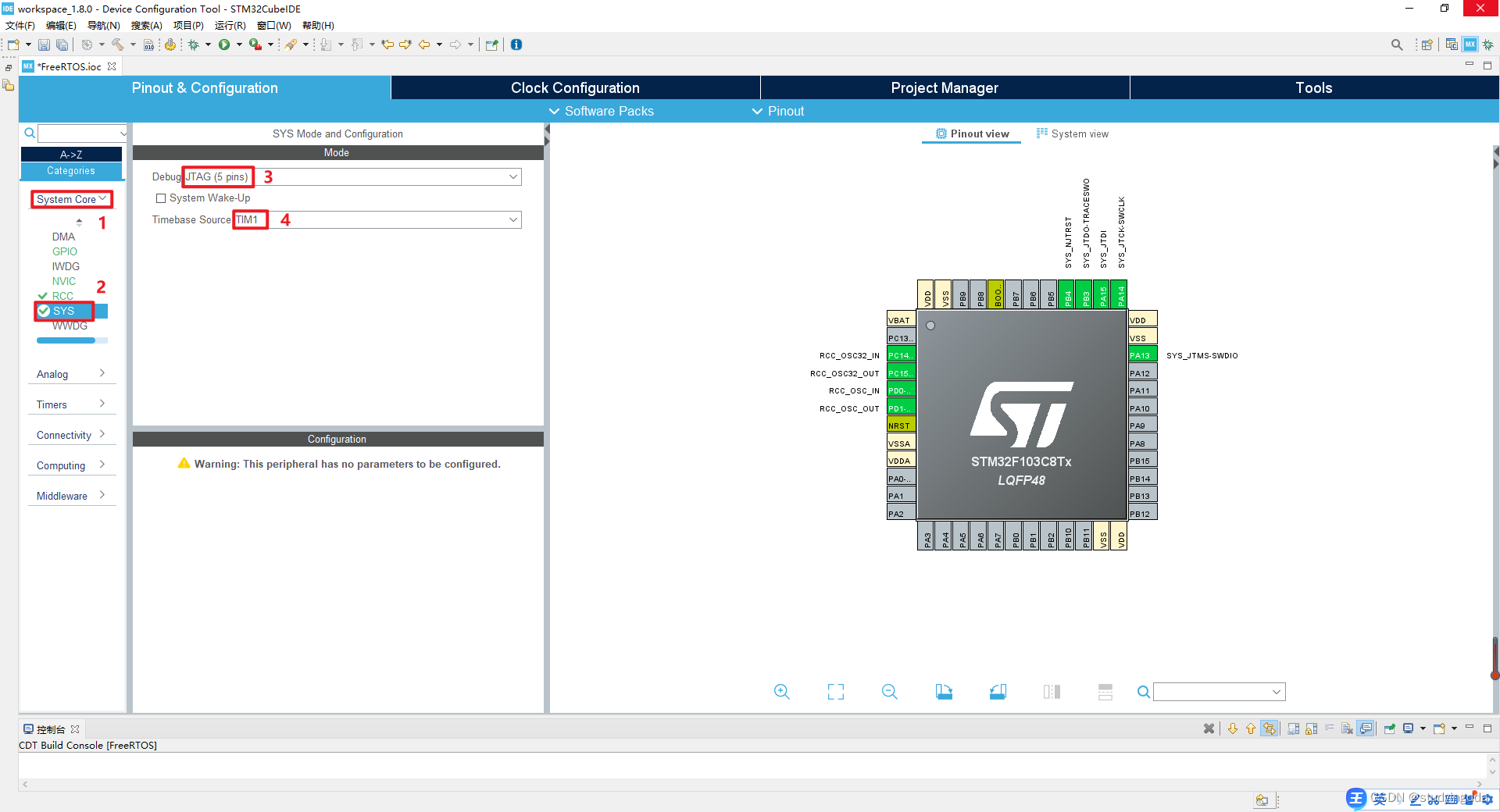
Task: Save the file with the floppy icon
Action: [44, 45]
